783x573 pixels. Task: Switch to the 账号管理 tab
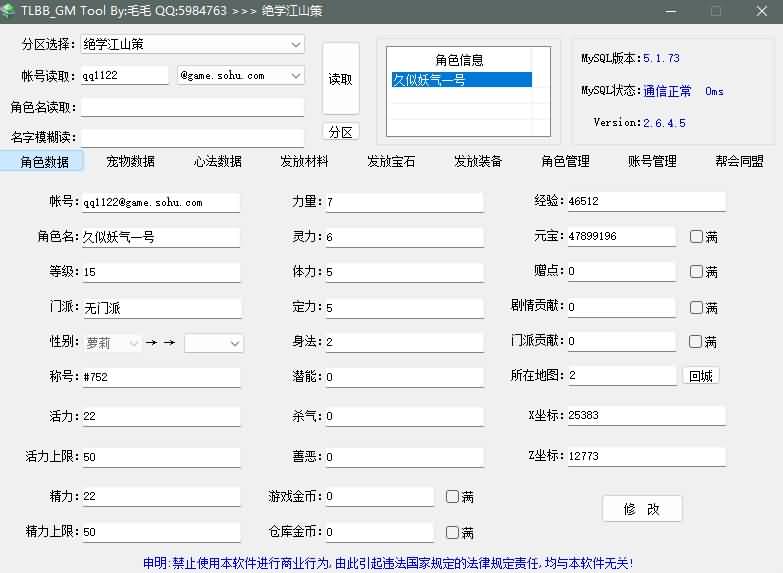coord(652,161)
